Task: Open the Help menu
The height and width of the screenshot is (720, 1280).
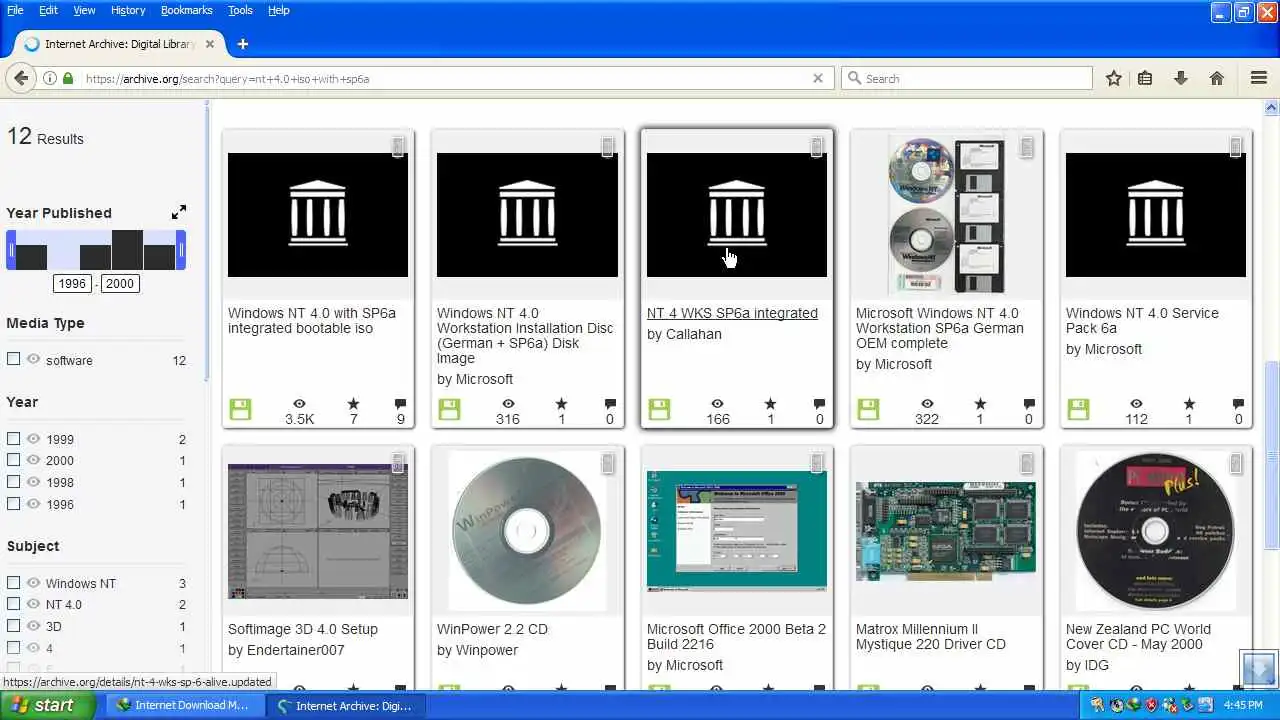Action: tap(278, 10)
